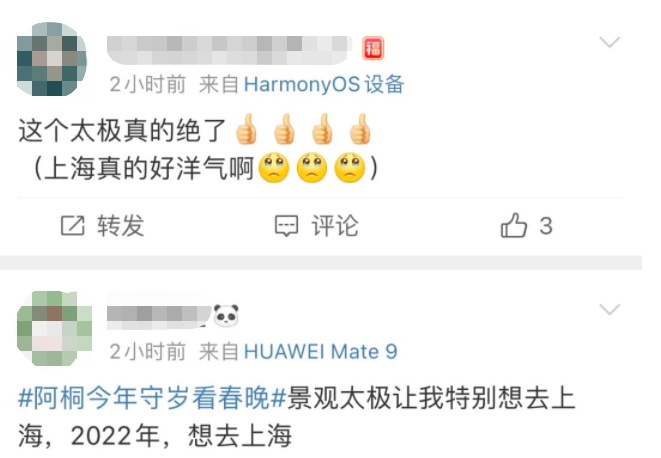This screenshot has height=458, width=661.
Task: Open the #阿桐今年守岁看春晚# hashtag topic
Action: point(152,398)
